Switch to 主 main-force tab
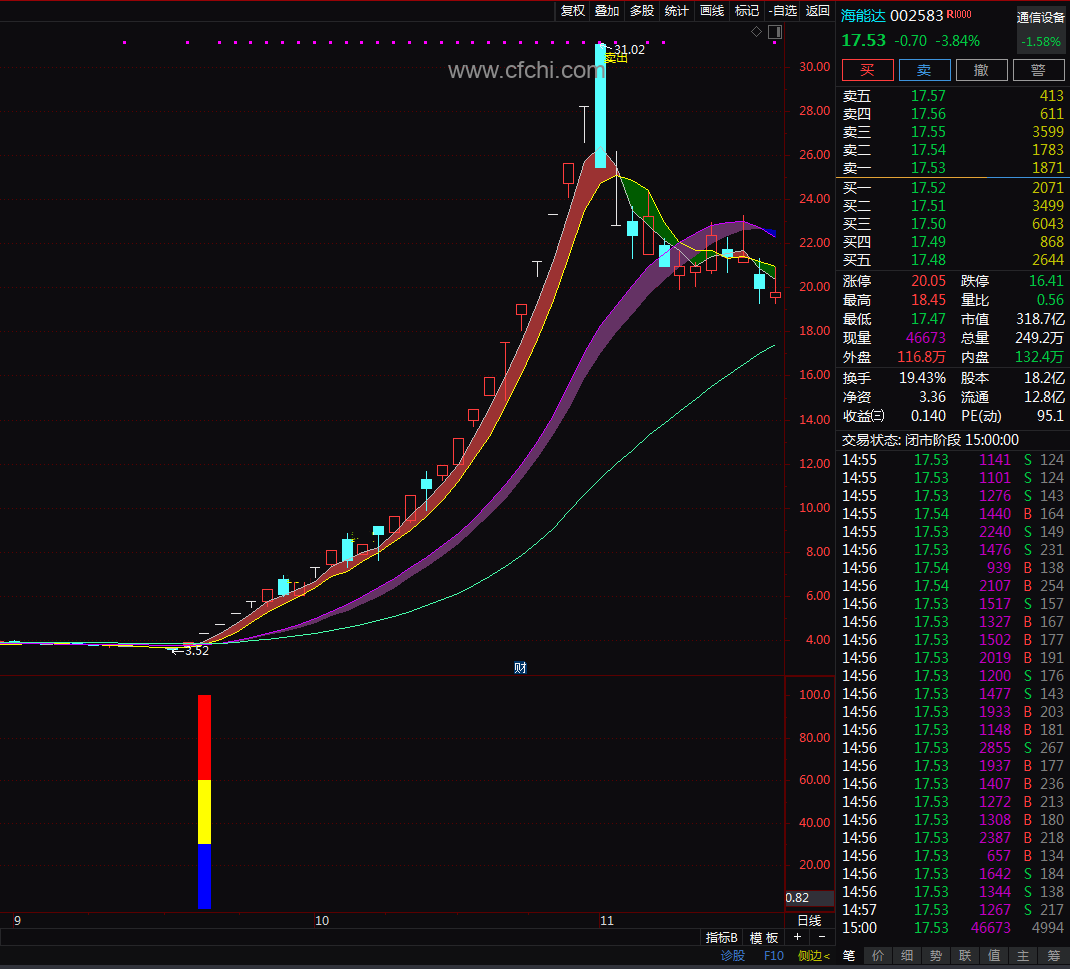 click(1023, 955)
